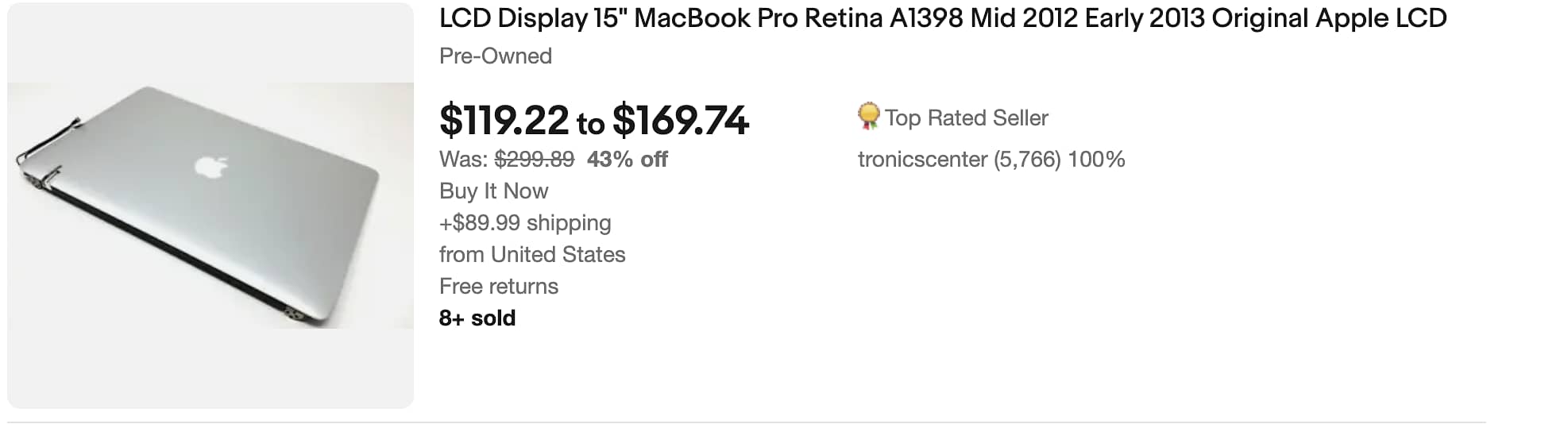Click the 8+ sold indicator
This screenshot has height=424, width=1568.
click(477, 318)
